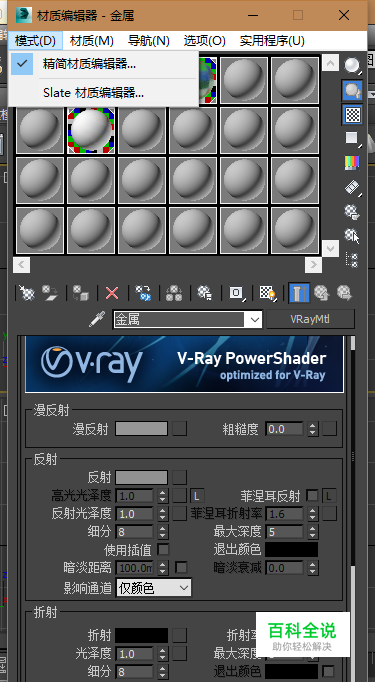Click the Go to Parent icon
Viewport: 375px width, 682px height.
tap(321, 293)
